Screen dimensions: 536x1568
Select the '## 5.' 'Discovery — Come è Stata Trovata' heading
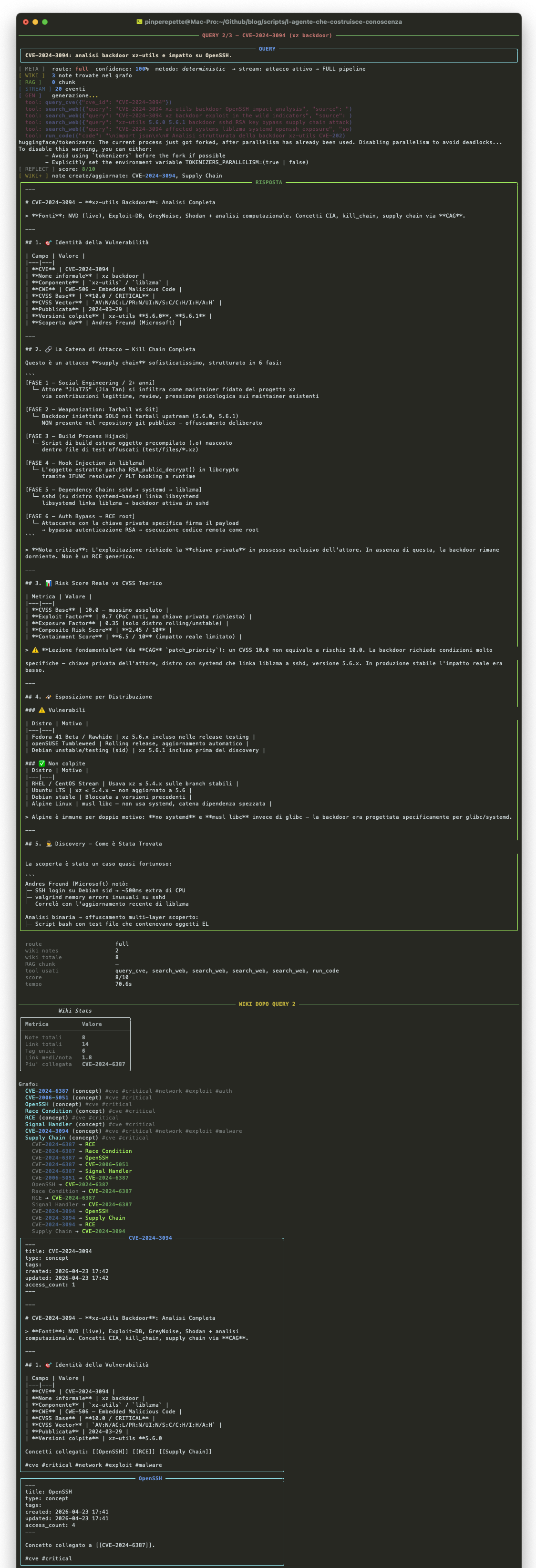tap(93, 844)
